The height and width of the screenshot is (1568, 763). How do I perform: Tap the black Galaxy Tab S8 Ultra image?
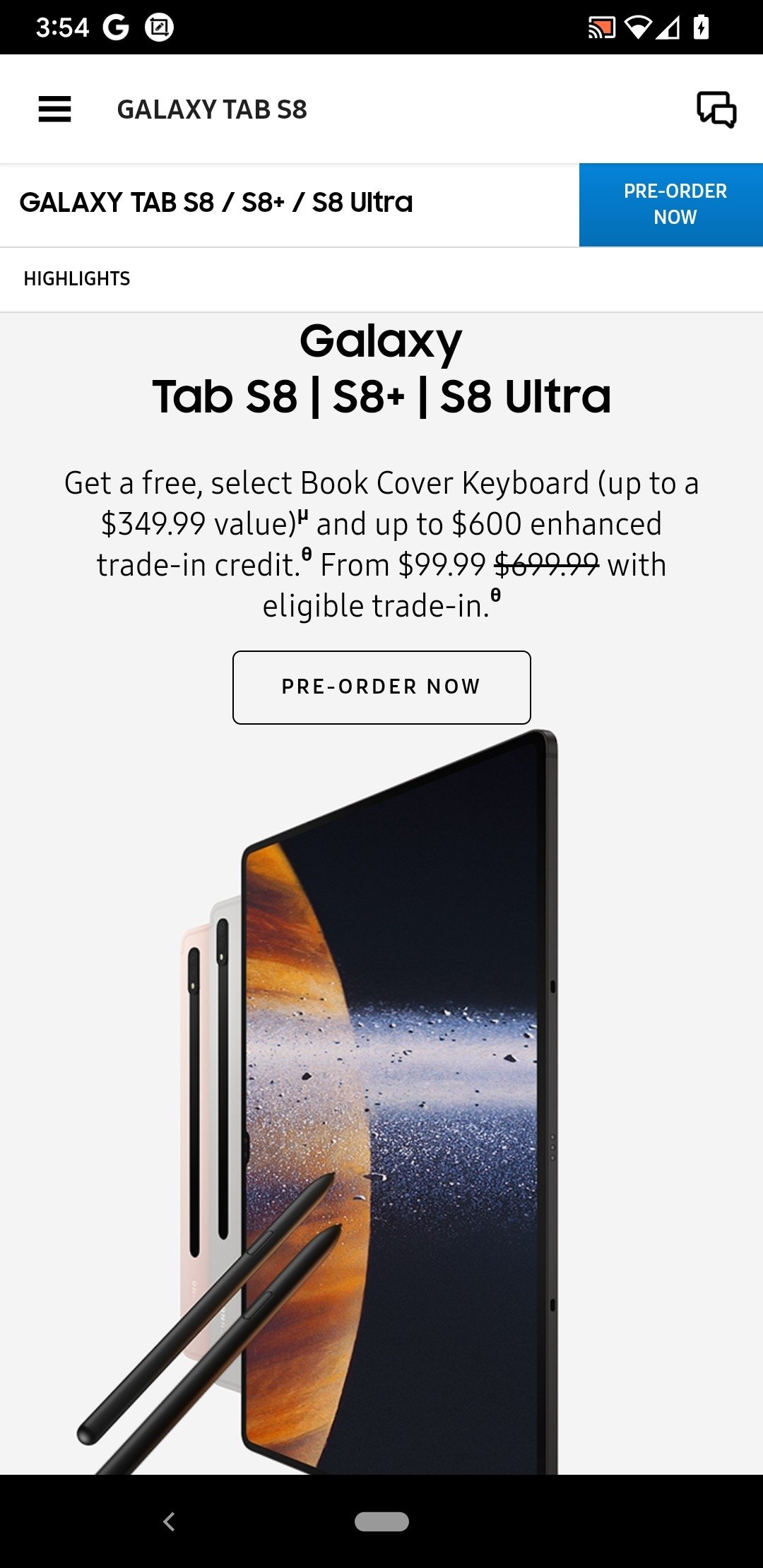click(399, 1102)
